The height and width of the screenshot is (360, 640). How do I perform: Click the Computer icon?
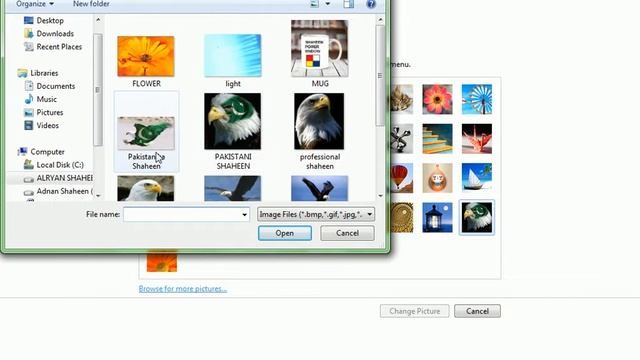point(22,151)
